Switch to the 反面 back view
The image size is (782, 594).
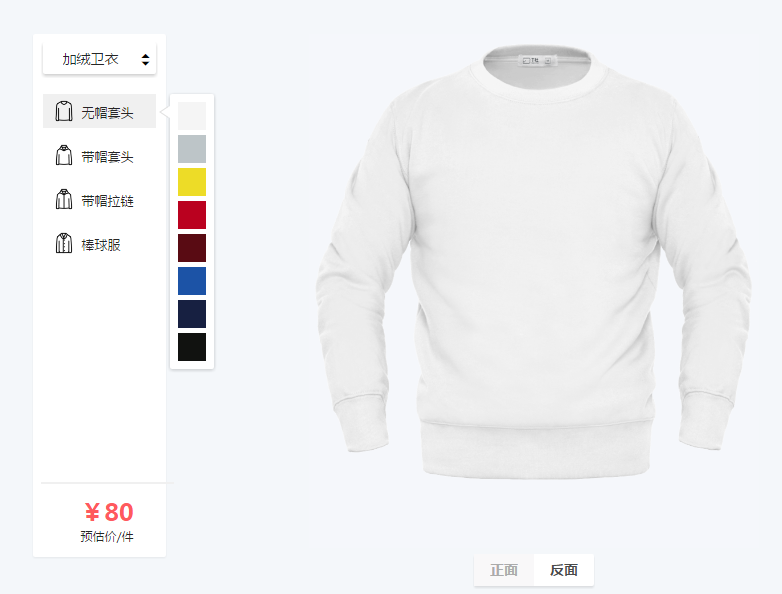tap(564, 570)
